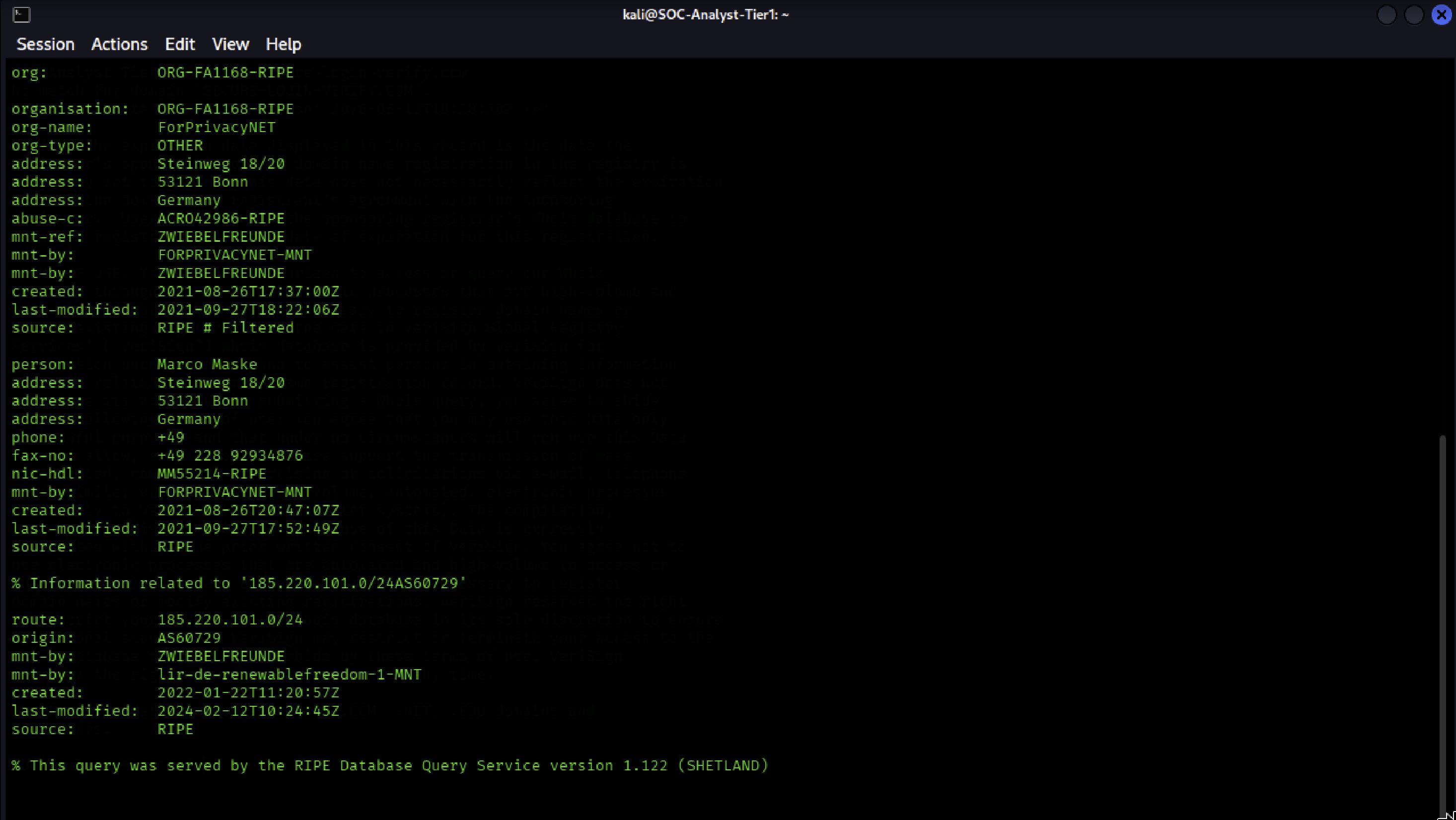The image size is (1456, 820).
Task: Click created timestamp 2021-08-26T20:47:07Z
Action: click(248, 510)
